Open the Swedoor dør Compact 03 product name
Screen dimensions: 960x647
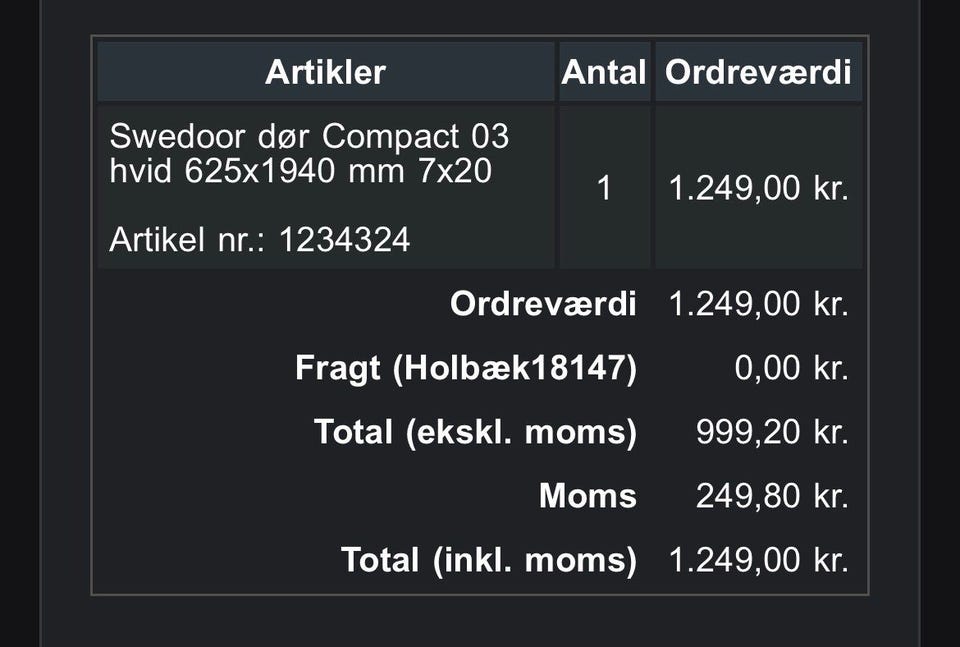[x=309, y=135]
